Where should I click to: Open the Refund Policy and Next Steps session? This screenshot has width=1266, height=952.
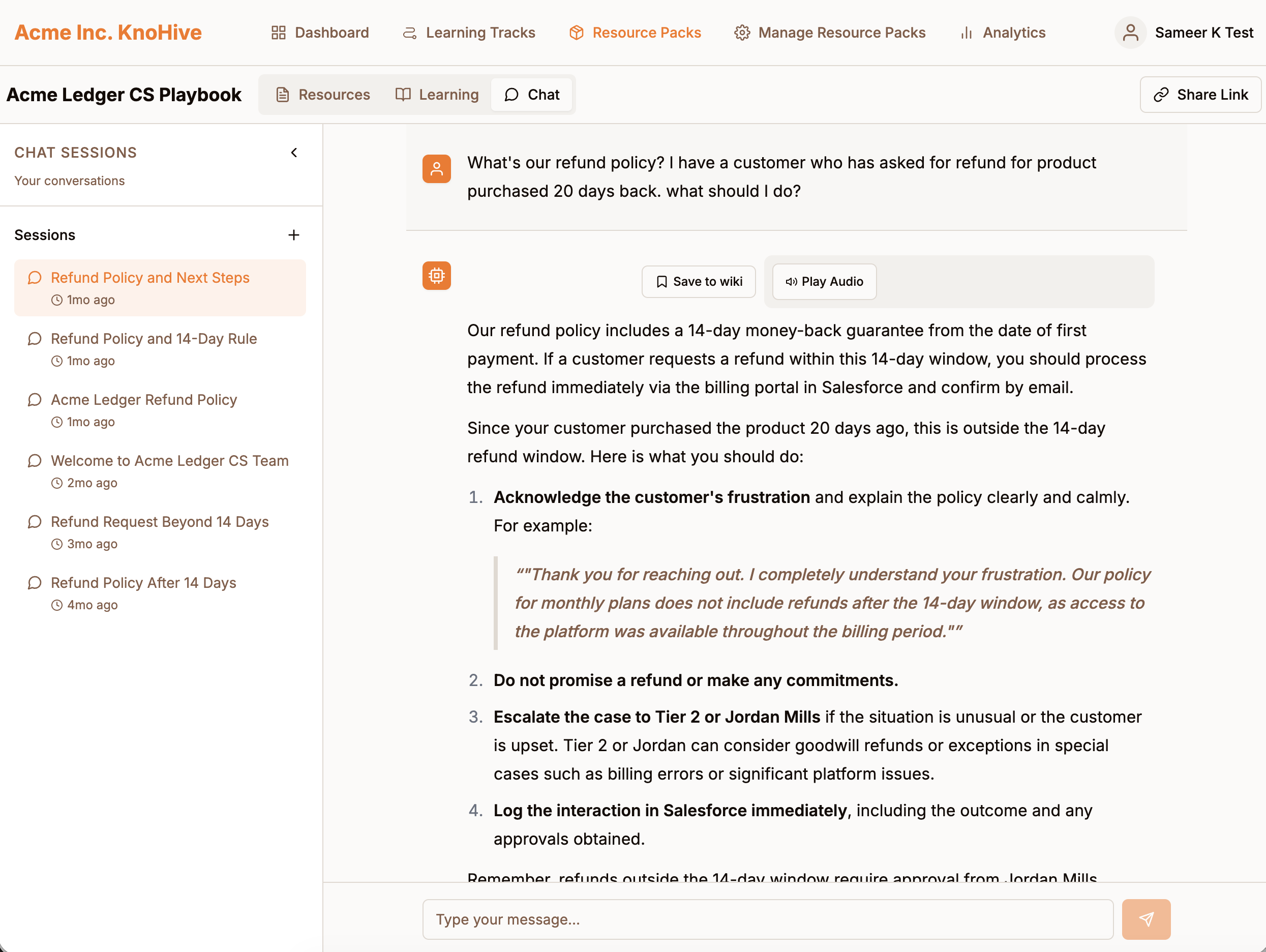pyautogui.click(x=160, y=288)
